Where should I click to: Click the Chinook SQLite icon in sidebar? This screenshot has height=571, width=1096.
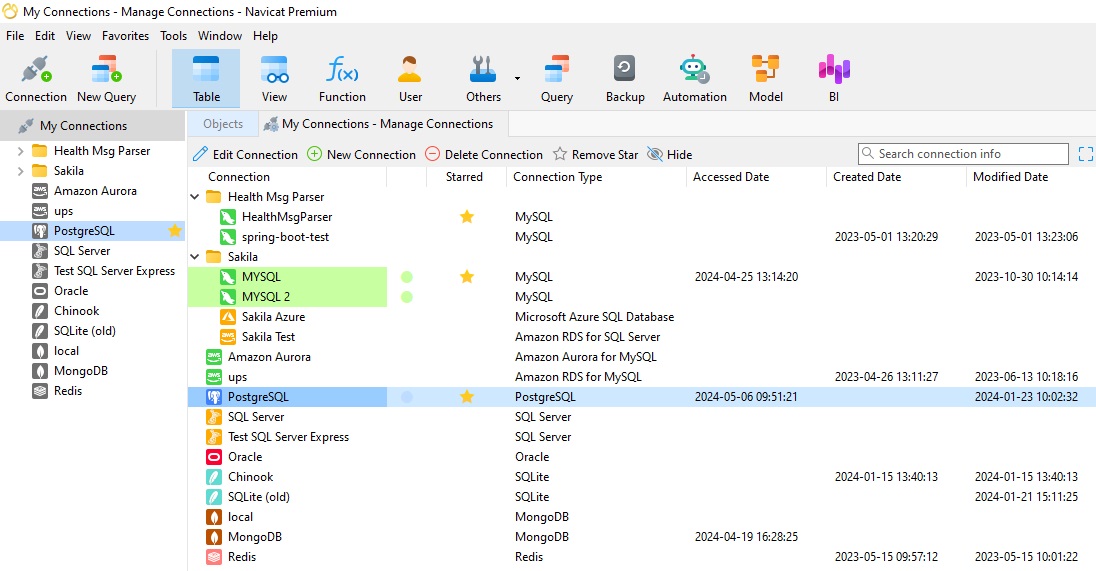click(x=40, y=311)
